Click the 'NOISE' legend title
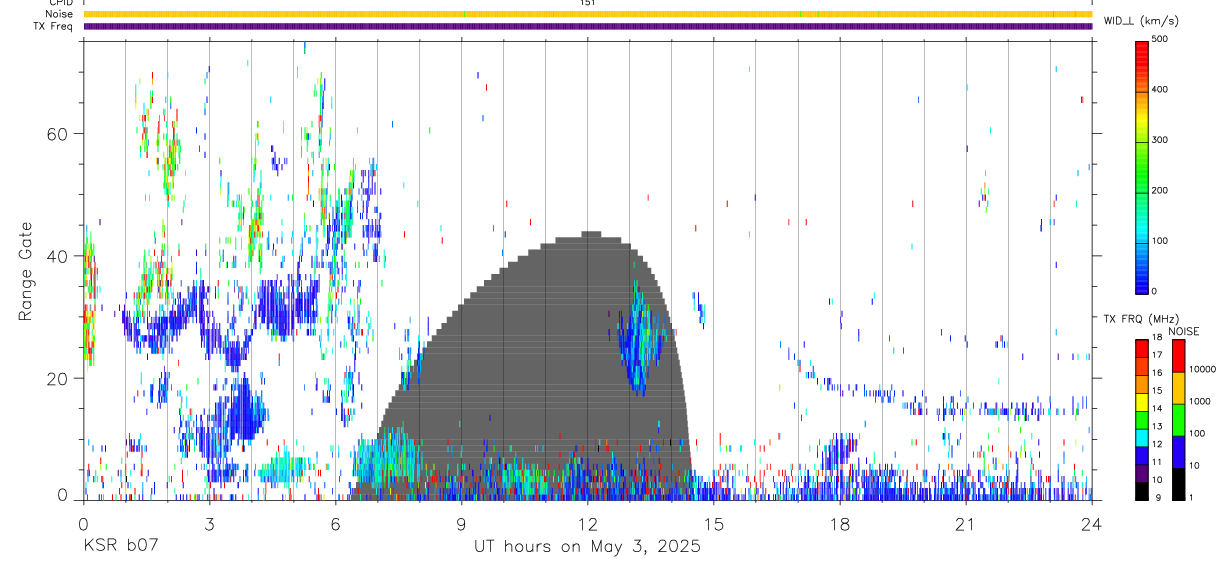 [x=1184, y=331]
